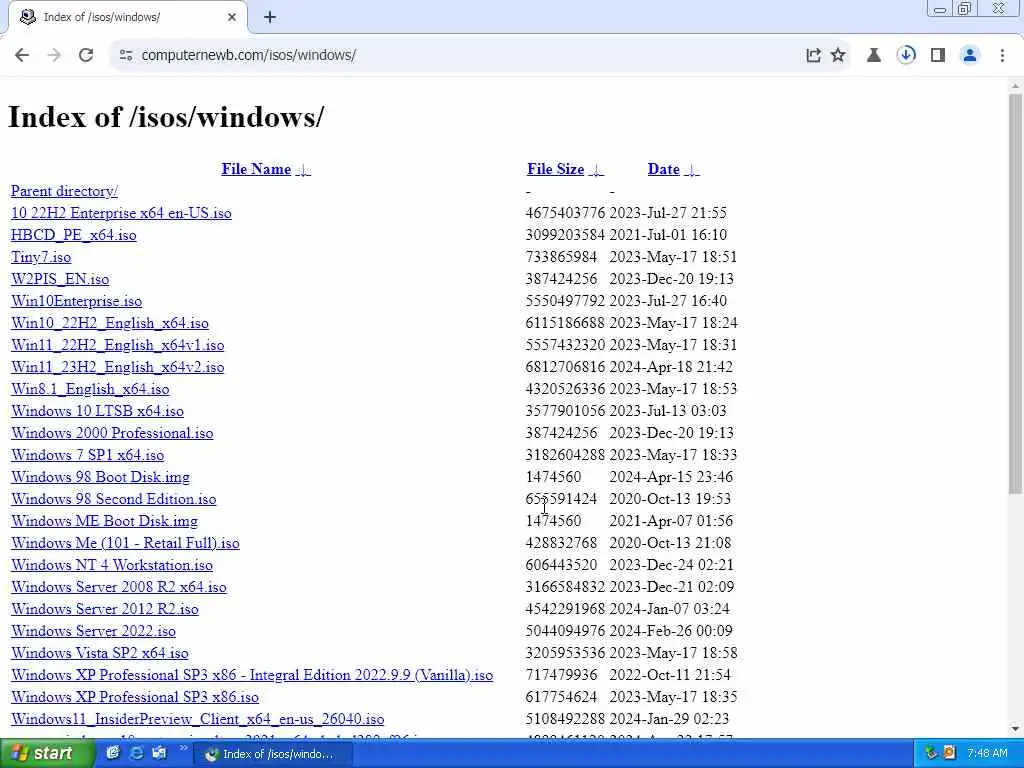
Task: Open Windows 2000 Professional.iso link
Action: click(112, 433)
